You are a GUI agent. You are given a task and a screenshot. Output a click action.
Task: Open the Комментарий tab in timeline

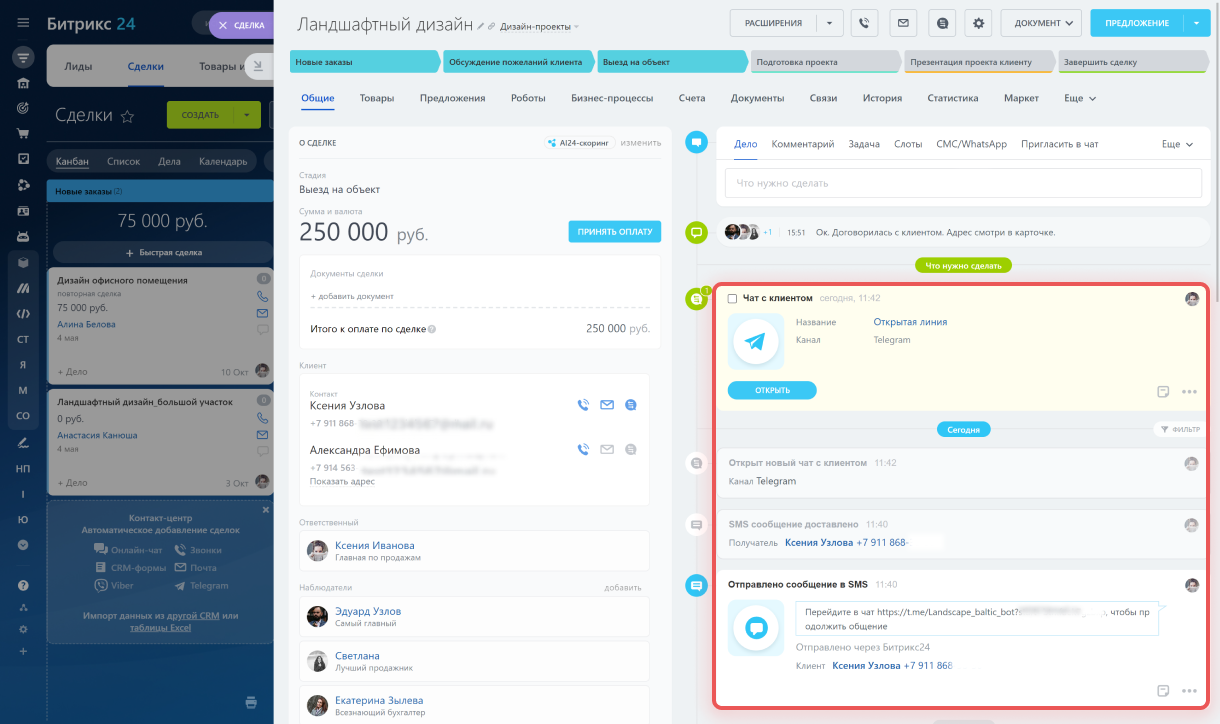(802, 144)
